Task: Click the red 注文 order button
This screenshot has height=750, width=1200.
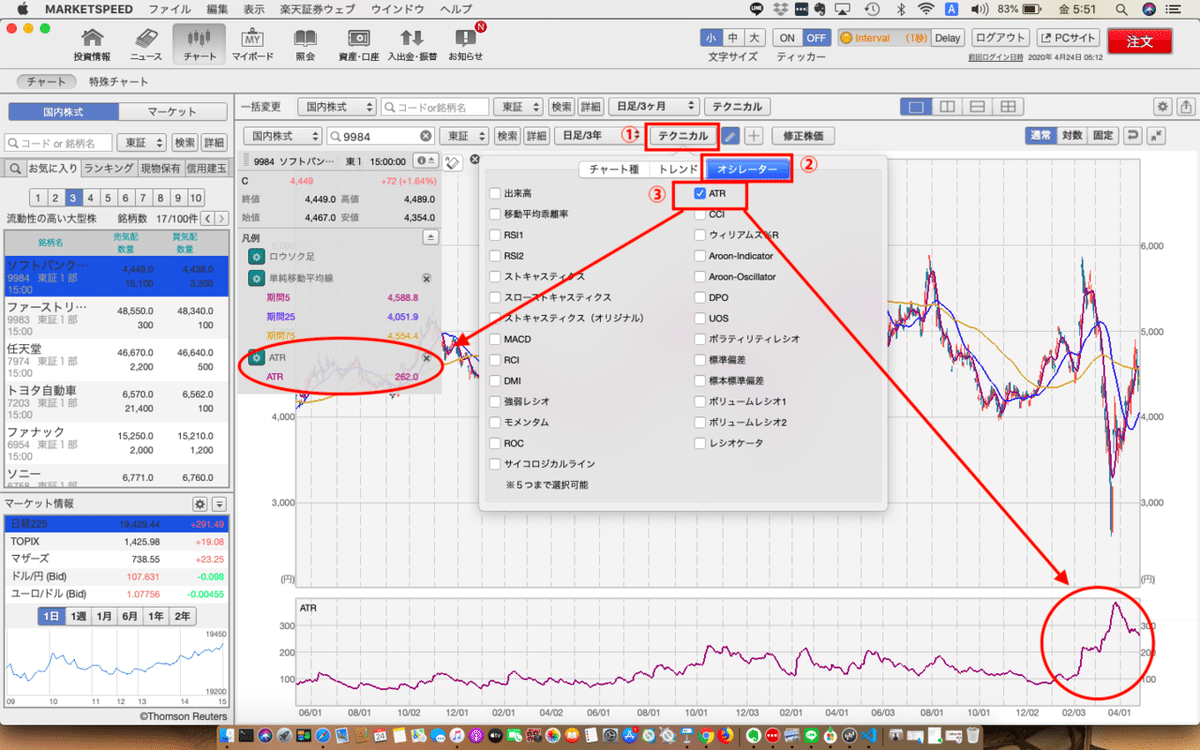Action: [1140, 42]
